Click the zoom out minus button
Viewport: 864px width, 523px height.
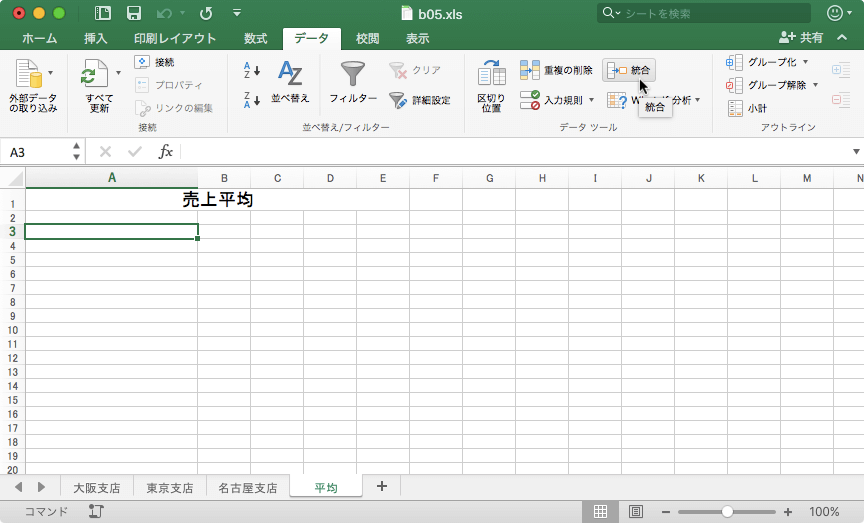[x=666, y=512]
